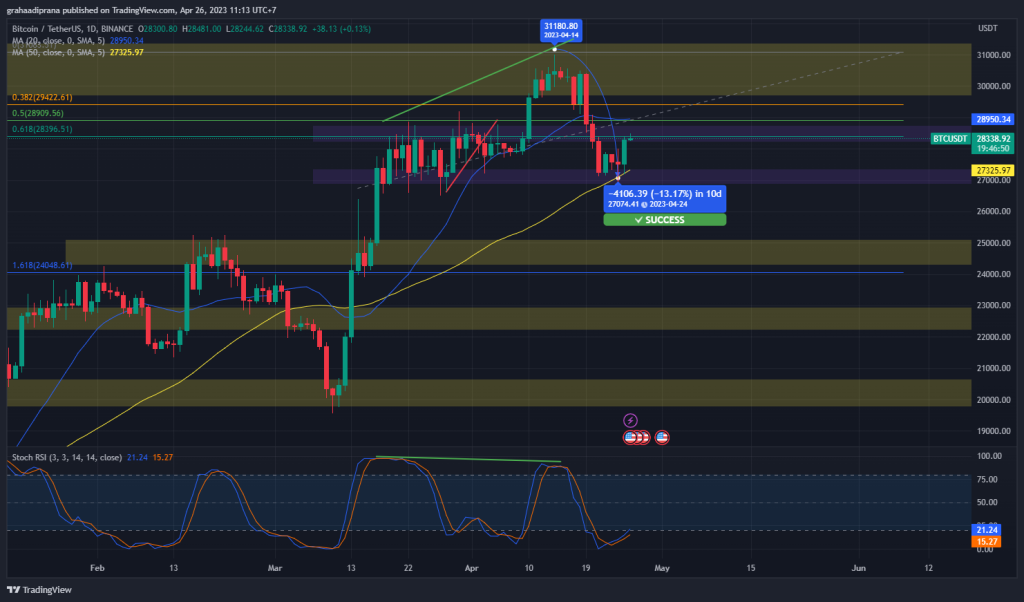This screenshot has height=602, width=1024.
Task: Select the MA 20 indicator legend
Action: coord(78,40)
